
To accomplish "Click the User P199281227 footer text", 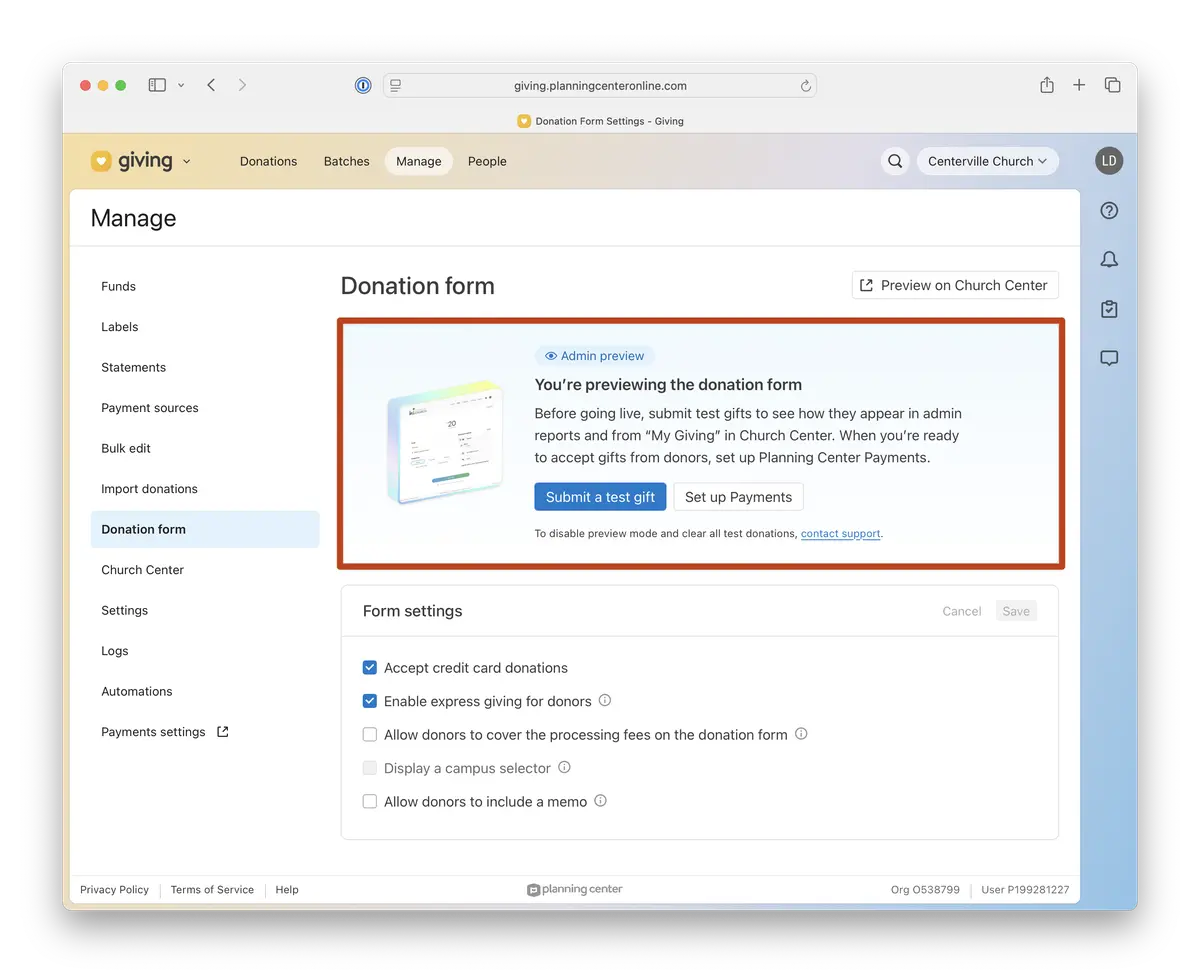I will click(x=1025, y=890).
